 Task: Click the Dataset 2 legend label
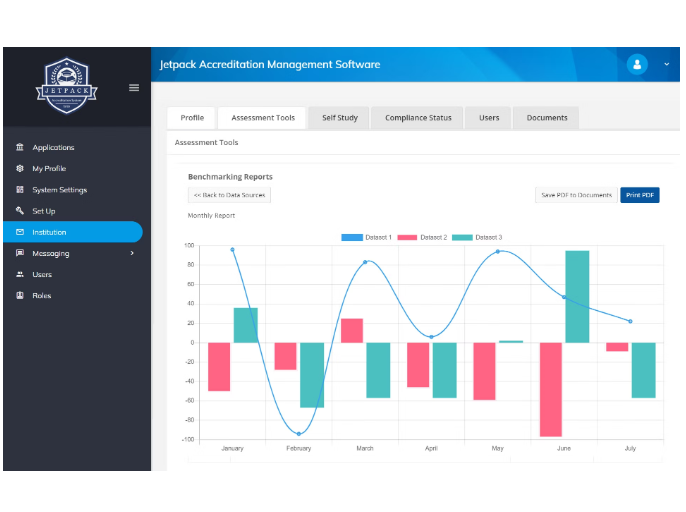[433, 237]
